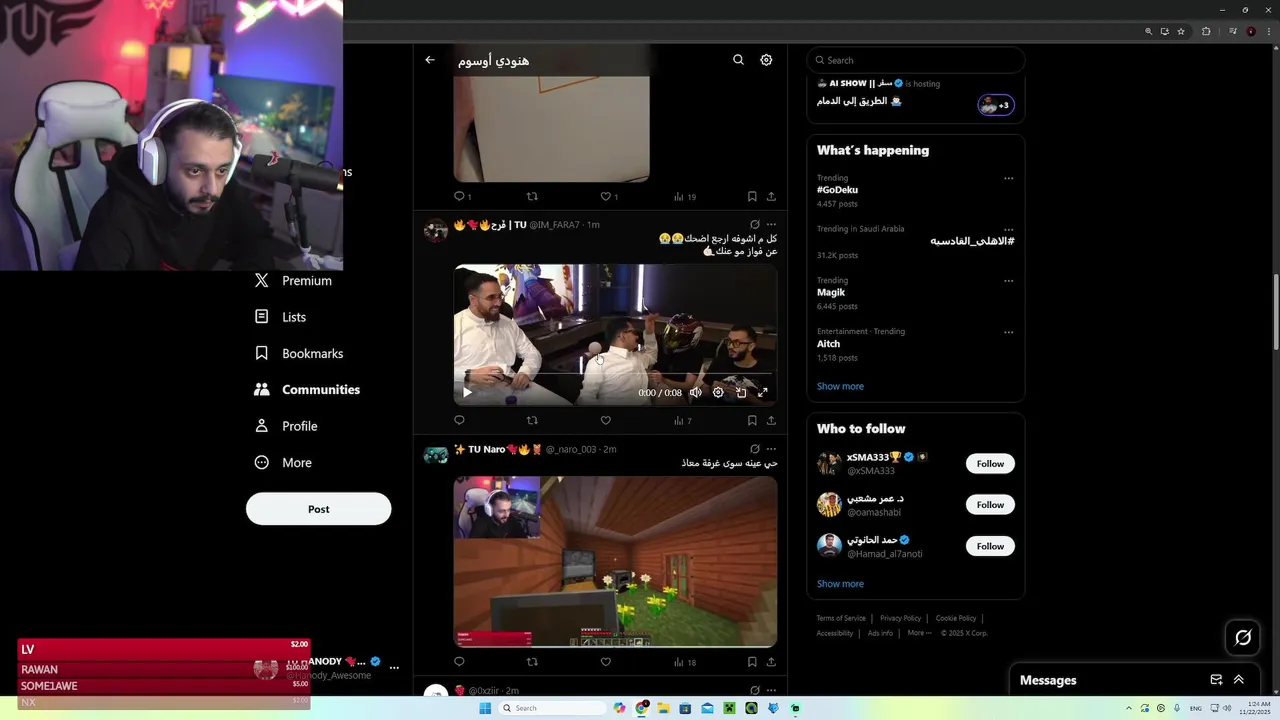The width and height of the screenshot is (1280, 720).
Task: Share the top post with 19 views
Action: click(771, 197)
